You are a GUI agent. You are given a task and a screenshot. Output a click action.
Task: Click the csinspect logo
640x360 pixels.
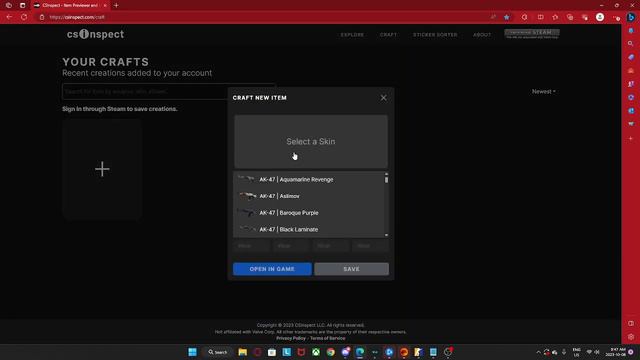[96, 34]
